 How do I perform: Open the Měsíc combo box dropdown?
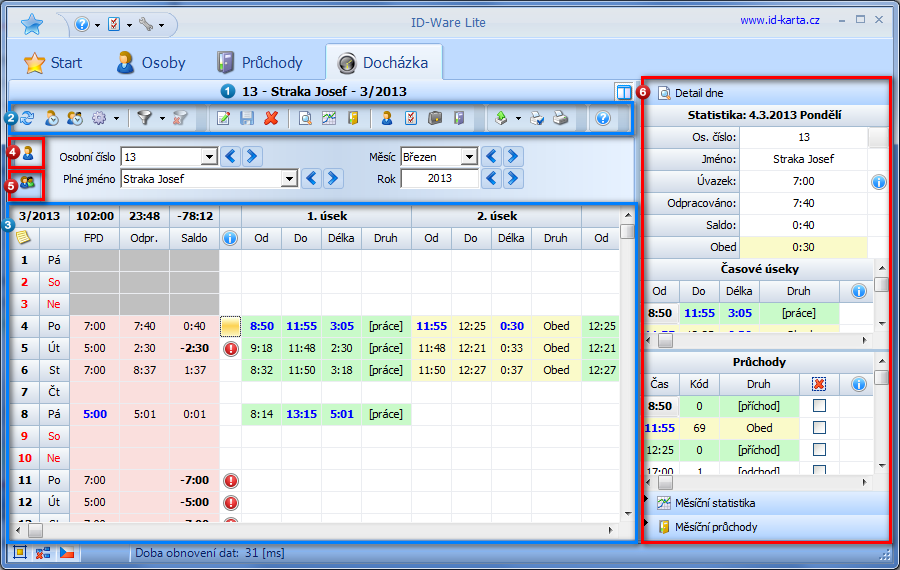pyautogui.click(x=470, y=157)
